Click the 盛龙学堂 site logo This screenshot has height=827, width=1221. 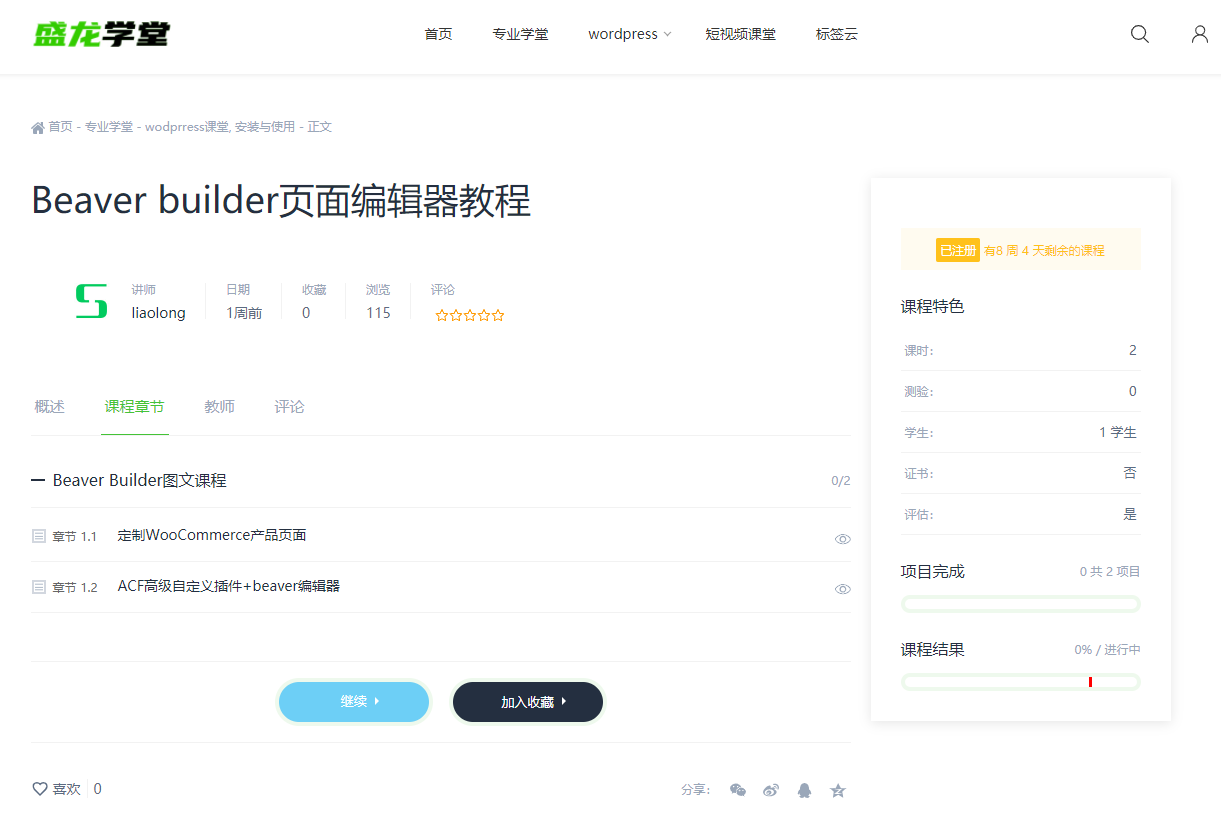click(101, 34)
